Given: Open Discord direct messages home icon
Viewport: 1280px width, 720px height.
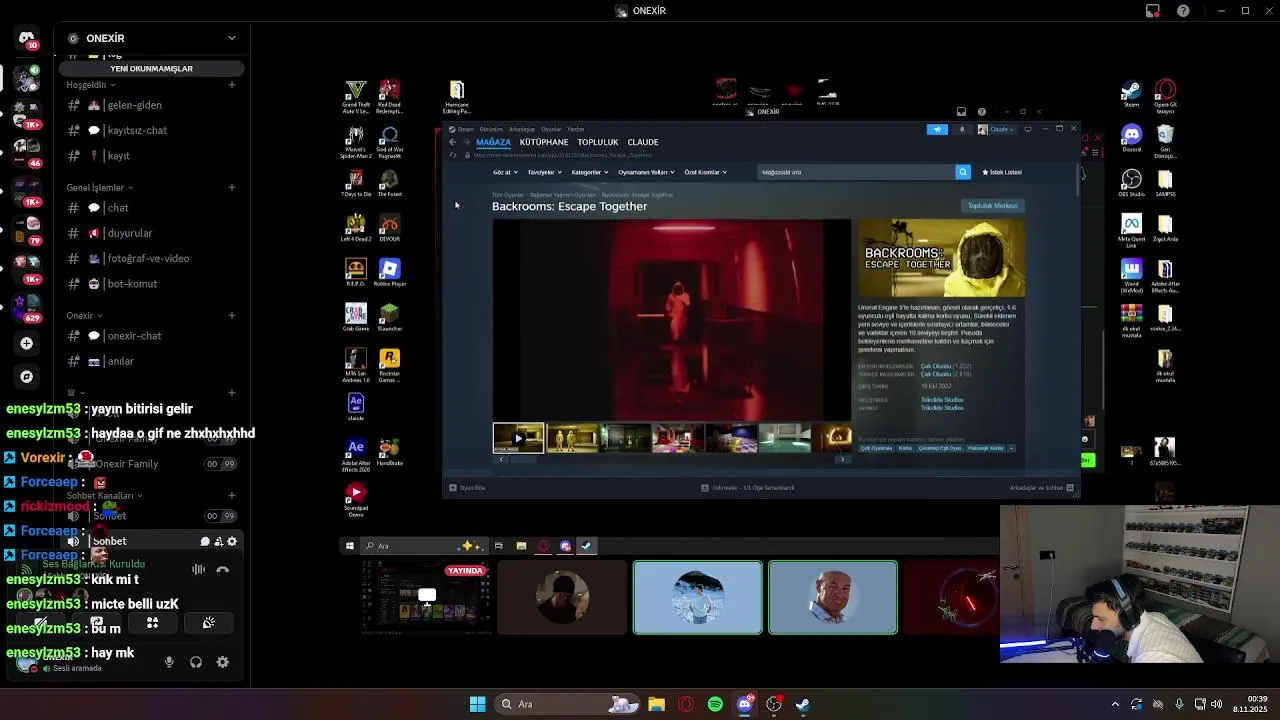Looking at the screenshot, I should pyautogui.click(x=26, y=39).
